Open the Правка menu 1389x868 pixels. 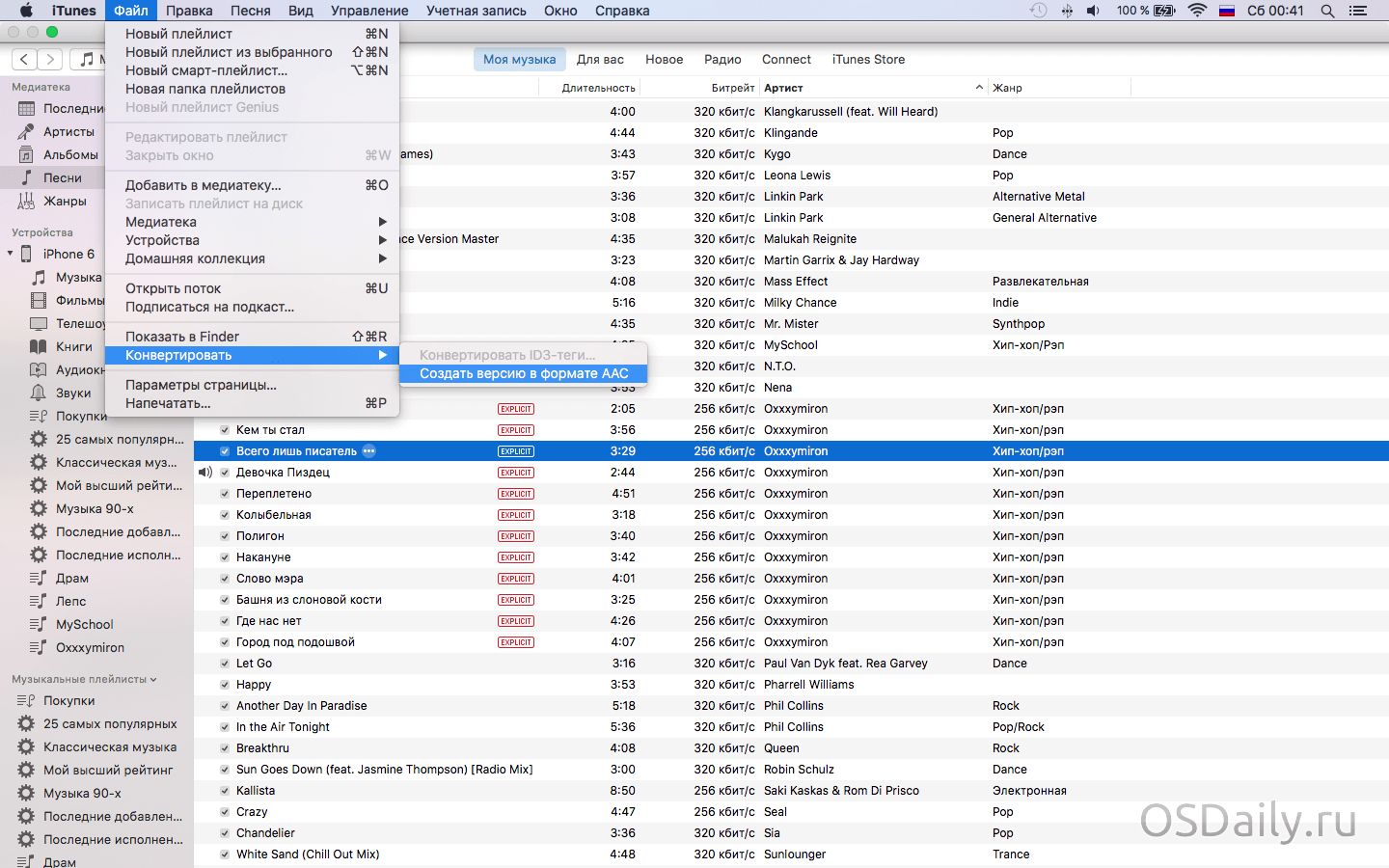[189, 11]
